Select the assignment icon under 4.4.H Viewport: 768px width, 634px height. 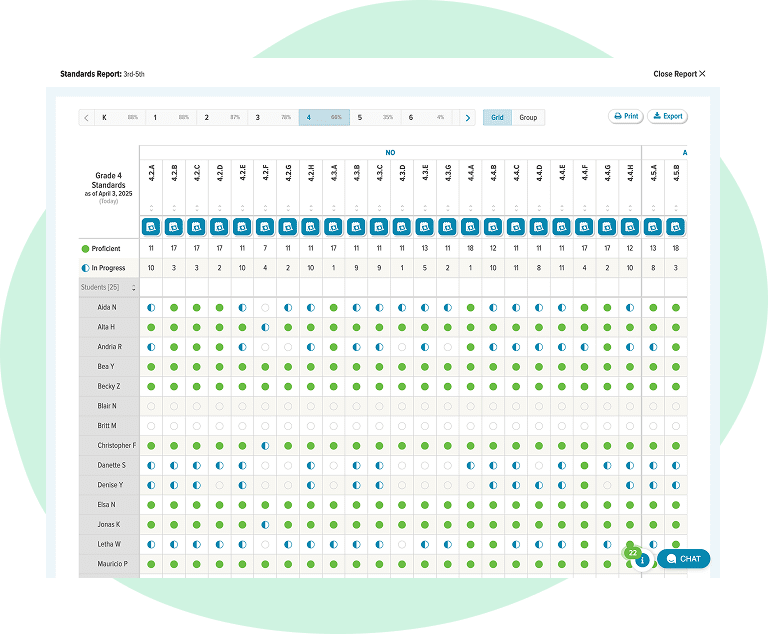tap(630, 226)
